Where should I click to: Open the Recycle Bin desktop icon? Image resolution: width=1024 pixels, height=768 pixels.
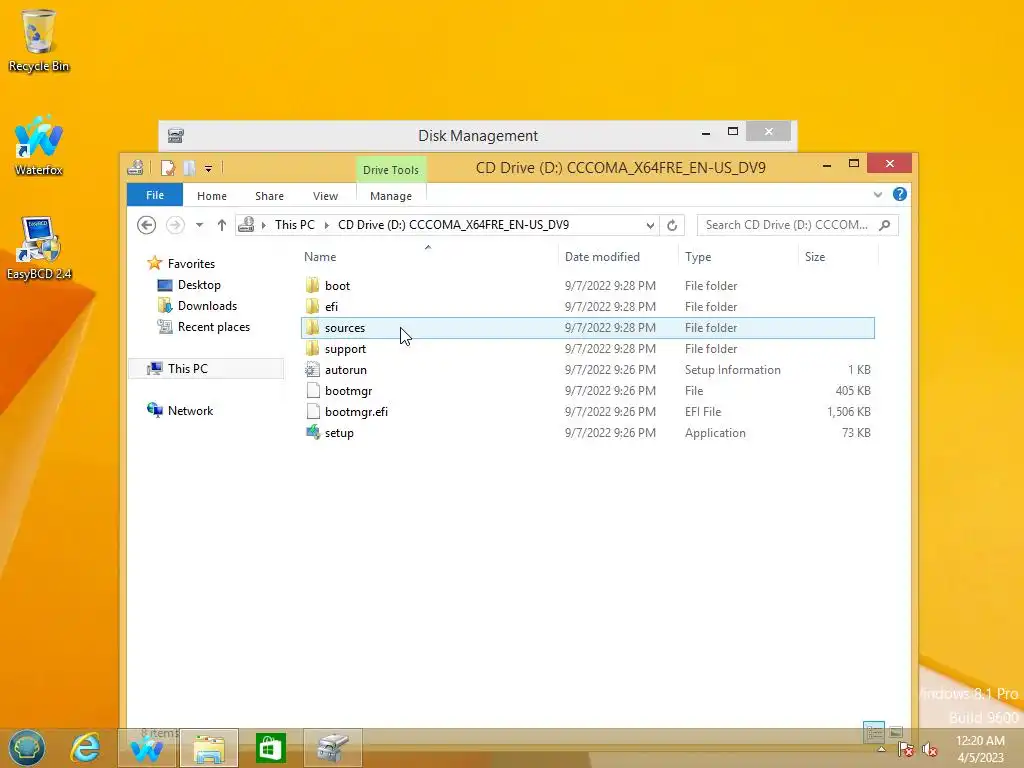click(x=39, y=39)
